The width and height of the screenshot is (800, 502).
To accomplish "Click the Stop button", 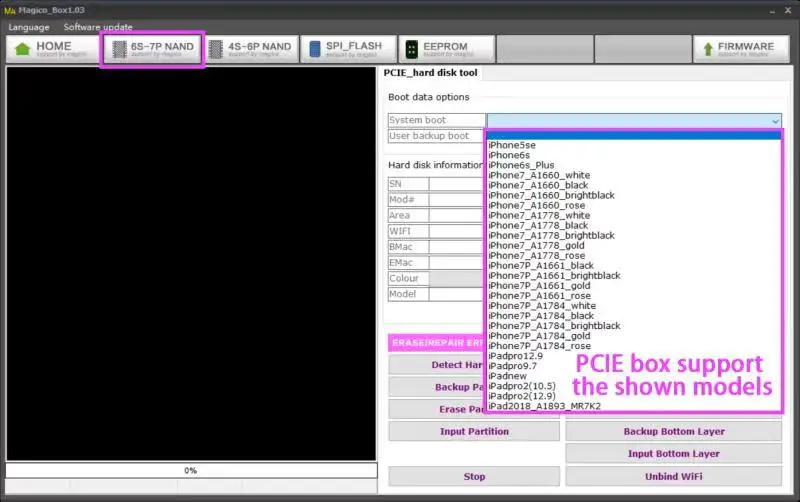I will (474, 476).
